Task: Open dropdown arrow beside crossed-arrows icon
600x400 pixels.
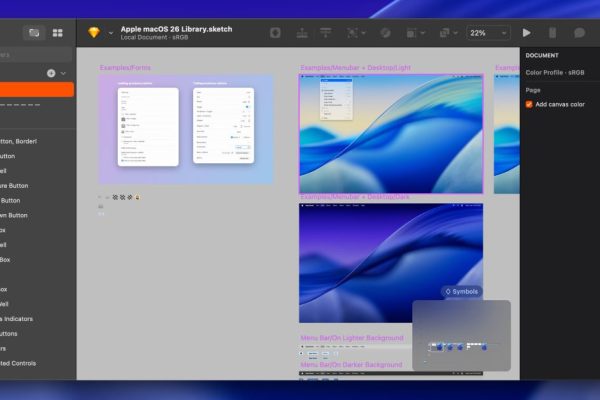Action: [364, 33]
